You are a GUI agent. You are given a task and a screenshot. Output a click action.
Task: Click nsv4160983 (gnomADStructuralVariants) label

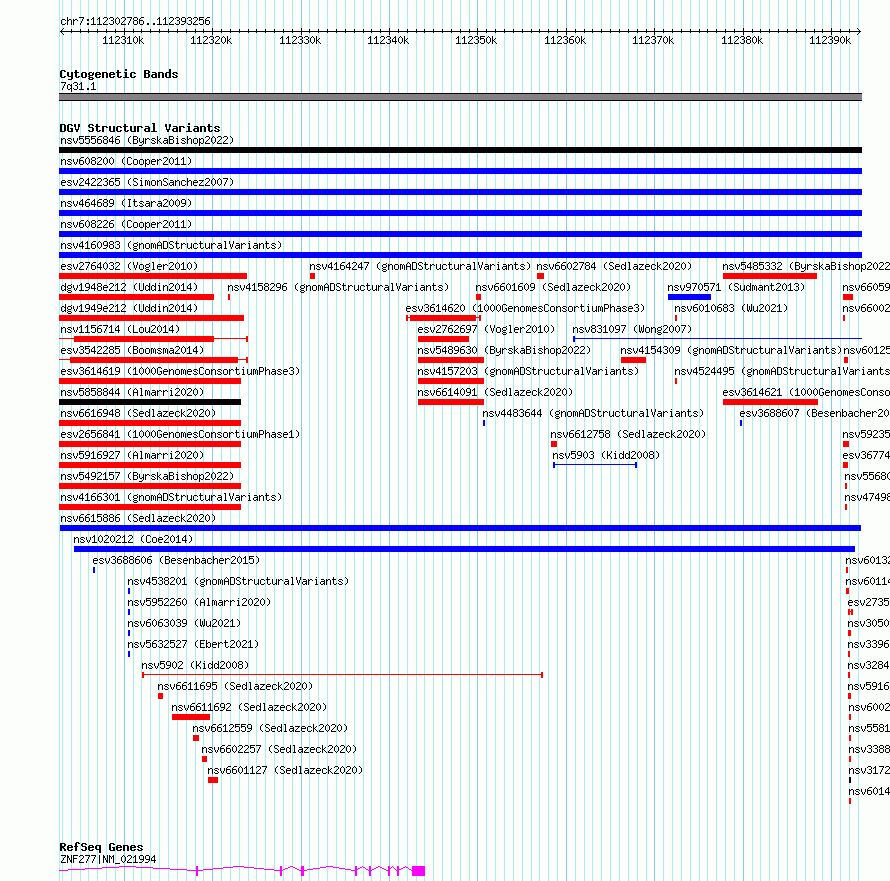[x=171, y=245]
